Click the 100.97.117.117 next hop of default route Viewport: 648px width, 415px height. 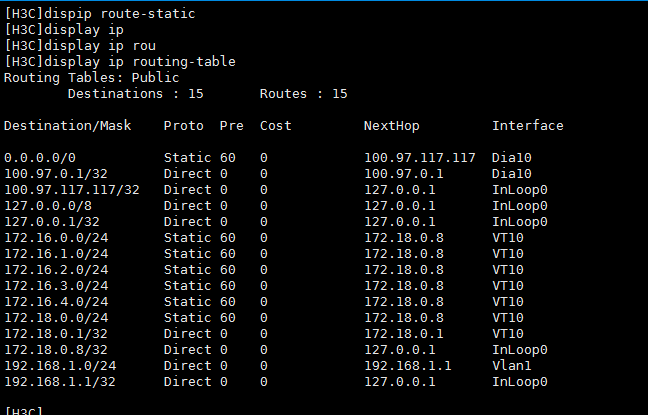coord(419,158)
